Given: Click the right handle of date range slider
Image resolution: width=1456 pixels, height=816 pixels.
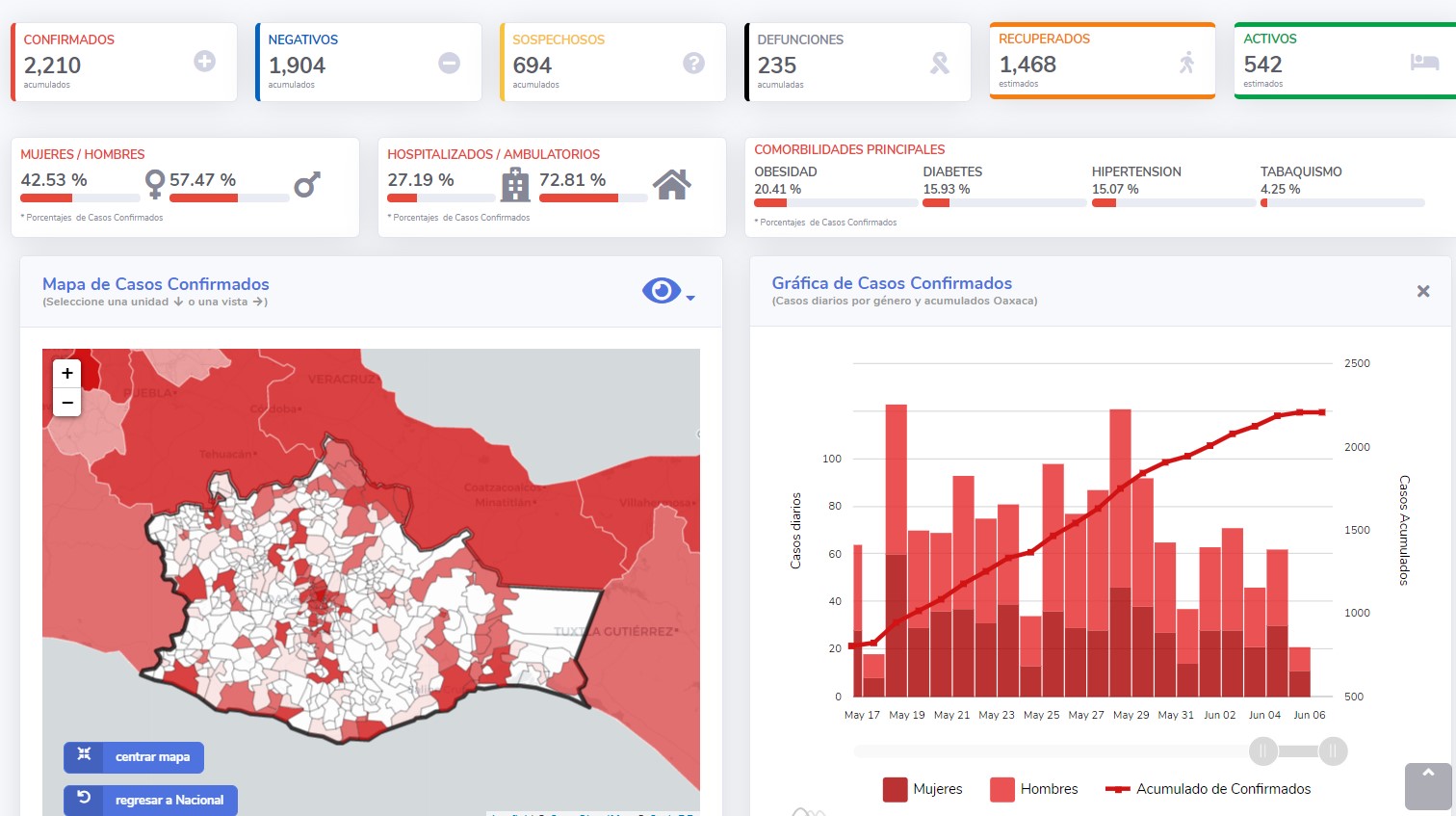Looking at the screenshot, I should (x=1333, y=750).
